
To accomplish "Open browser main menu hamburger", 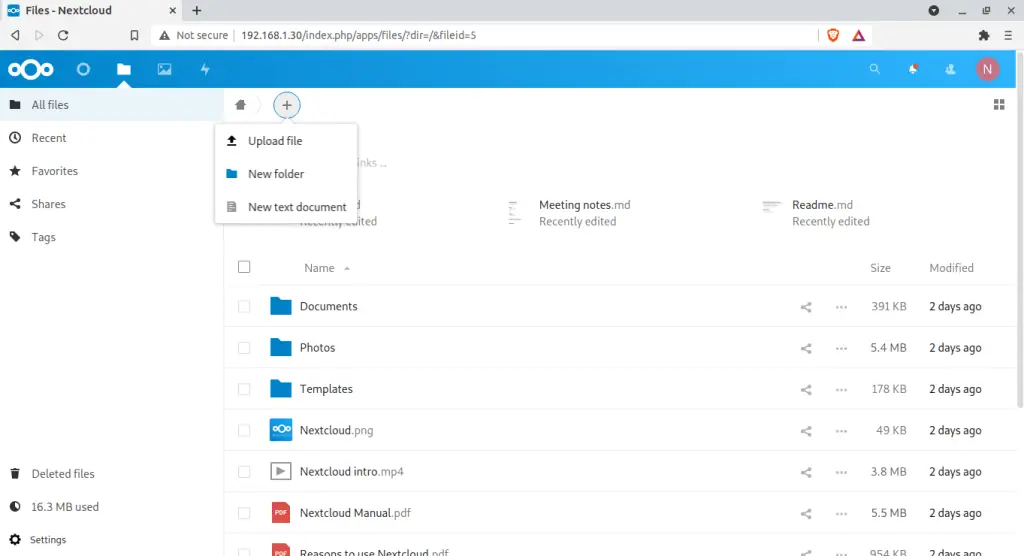I will pos(1008,35).
